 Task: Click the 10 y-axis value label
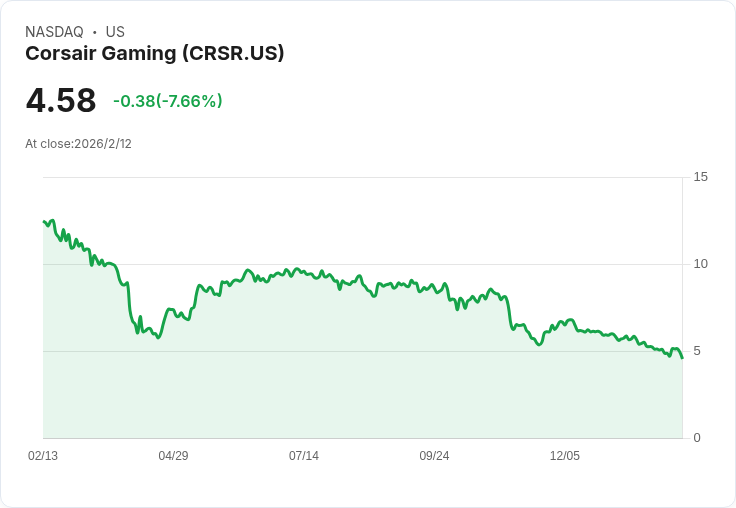point(700,264)
